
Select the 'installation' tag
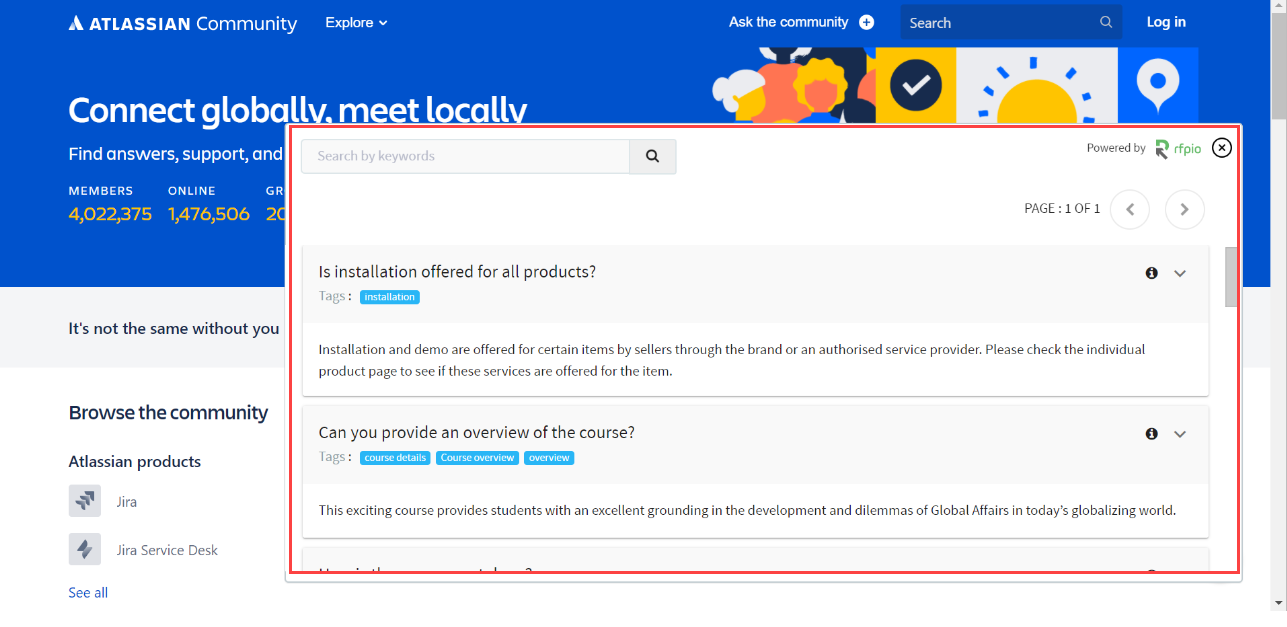point(390,297)
